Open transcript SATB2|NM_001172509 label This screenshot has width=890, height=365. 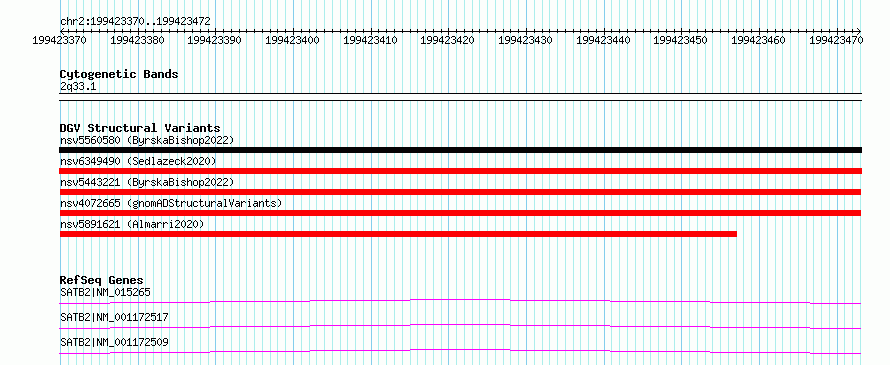[114, 342]
